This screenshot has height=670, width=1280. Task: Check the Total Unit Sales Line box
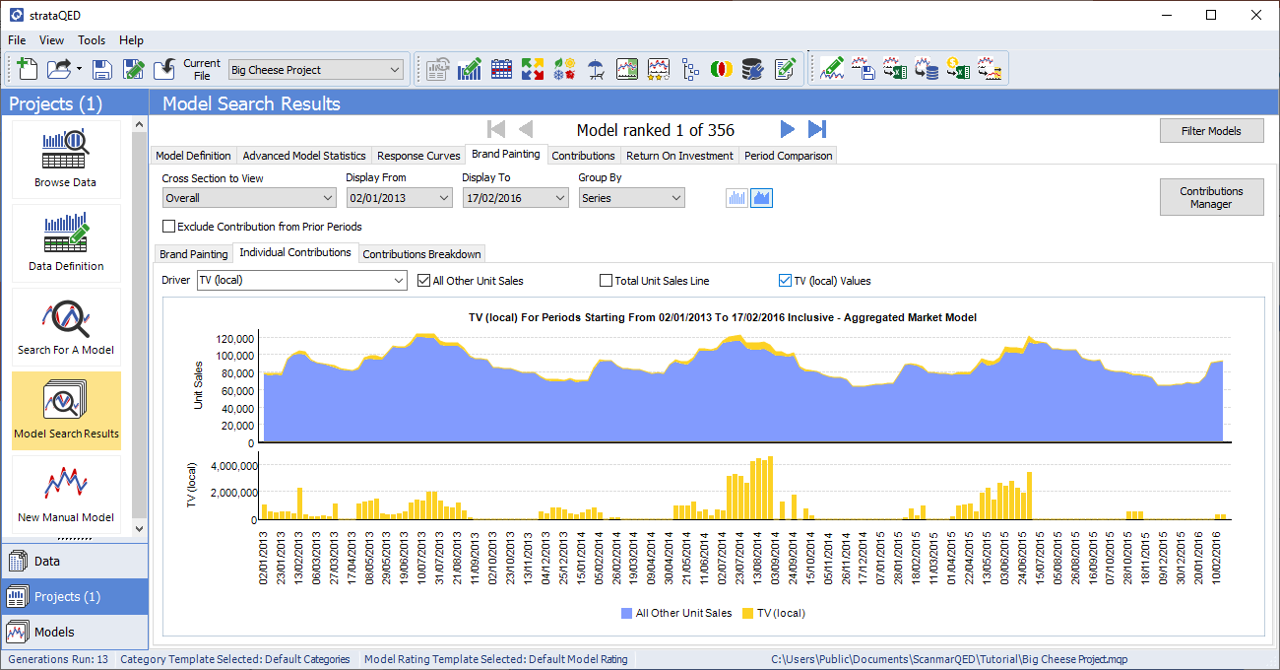click(606, 281)
